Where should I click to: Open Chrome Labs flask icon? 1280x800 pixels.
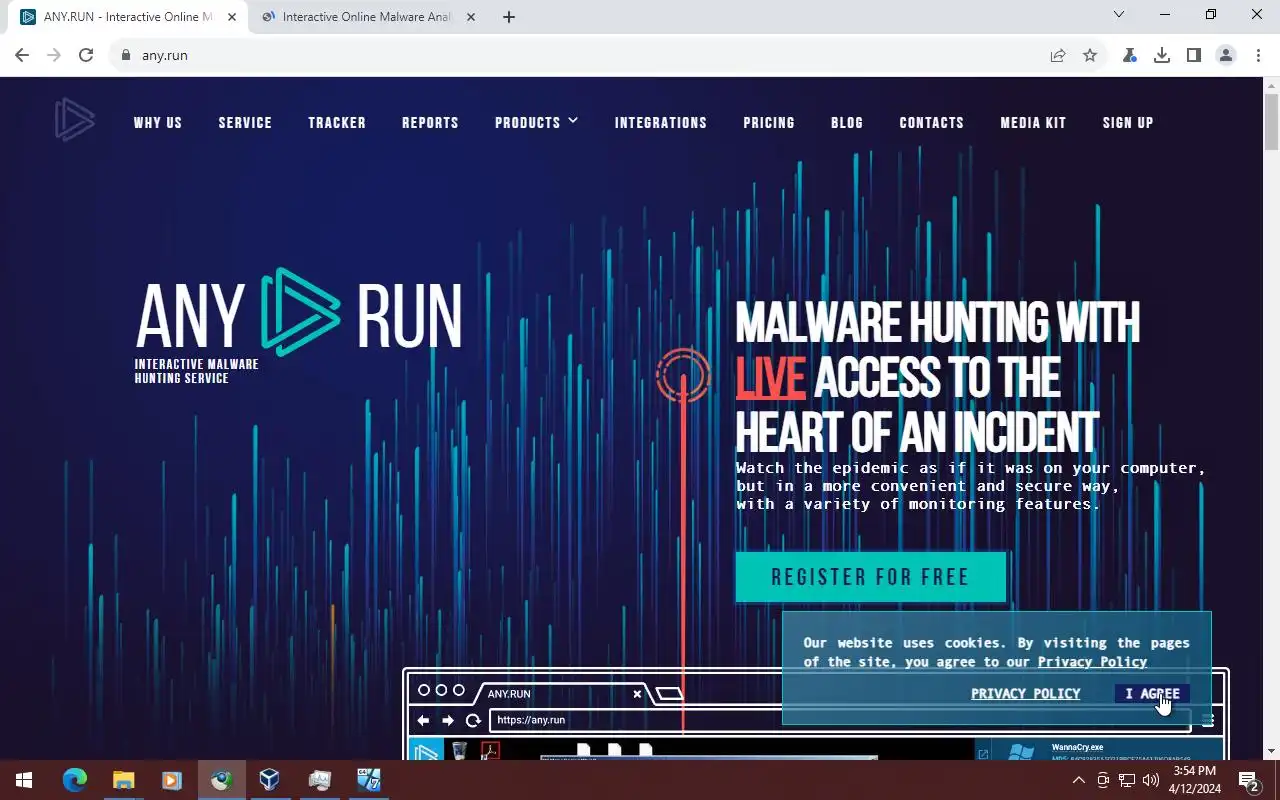1130,55
